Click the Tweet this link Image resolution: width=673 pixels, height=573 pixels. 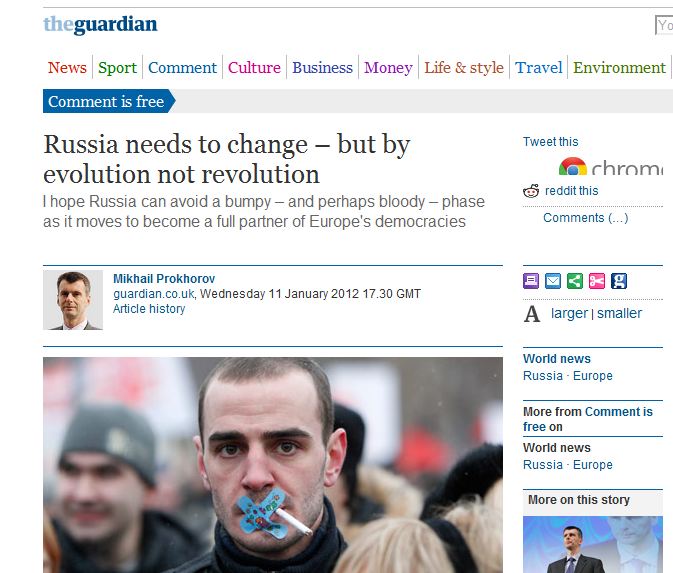[x=550, y=142]
